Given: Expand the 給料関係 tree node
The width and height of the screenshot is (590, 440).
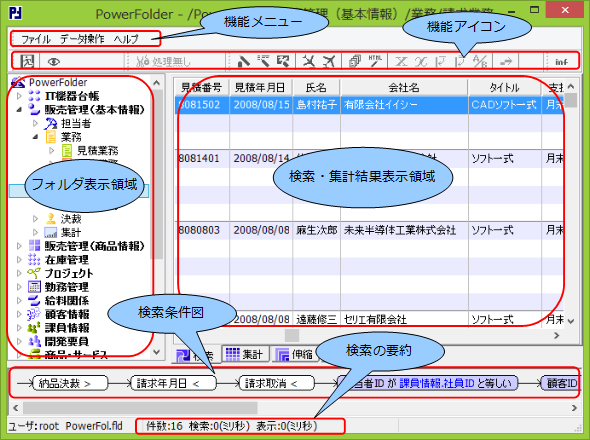Looking at the screenshot, I should point(19,300).
